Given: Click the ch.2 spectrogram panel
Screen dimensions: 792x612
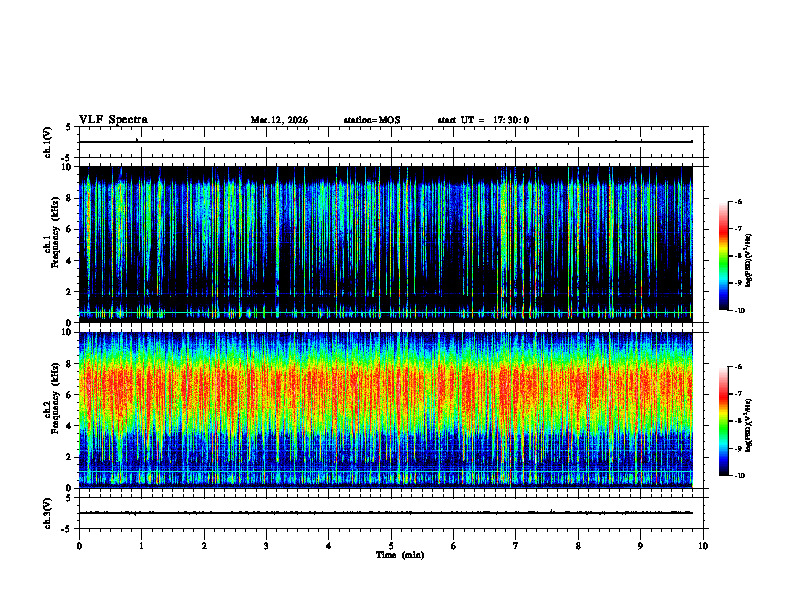Looking at the screenshot, I should pos(386,410).
